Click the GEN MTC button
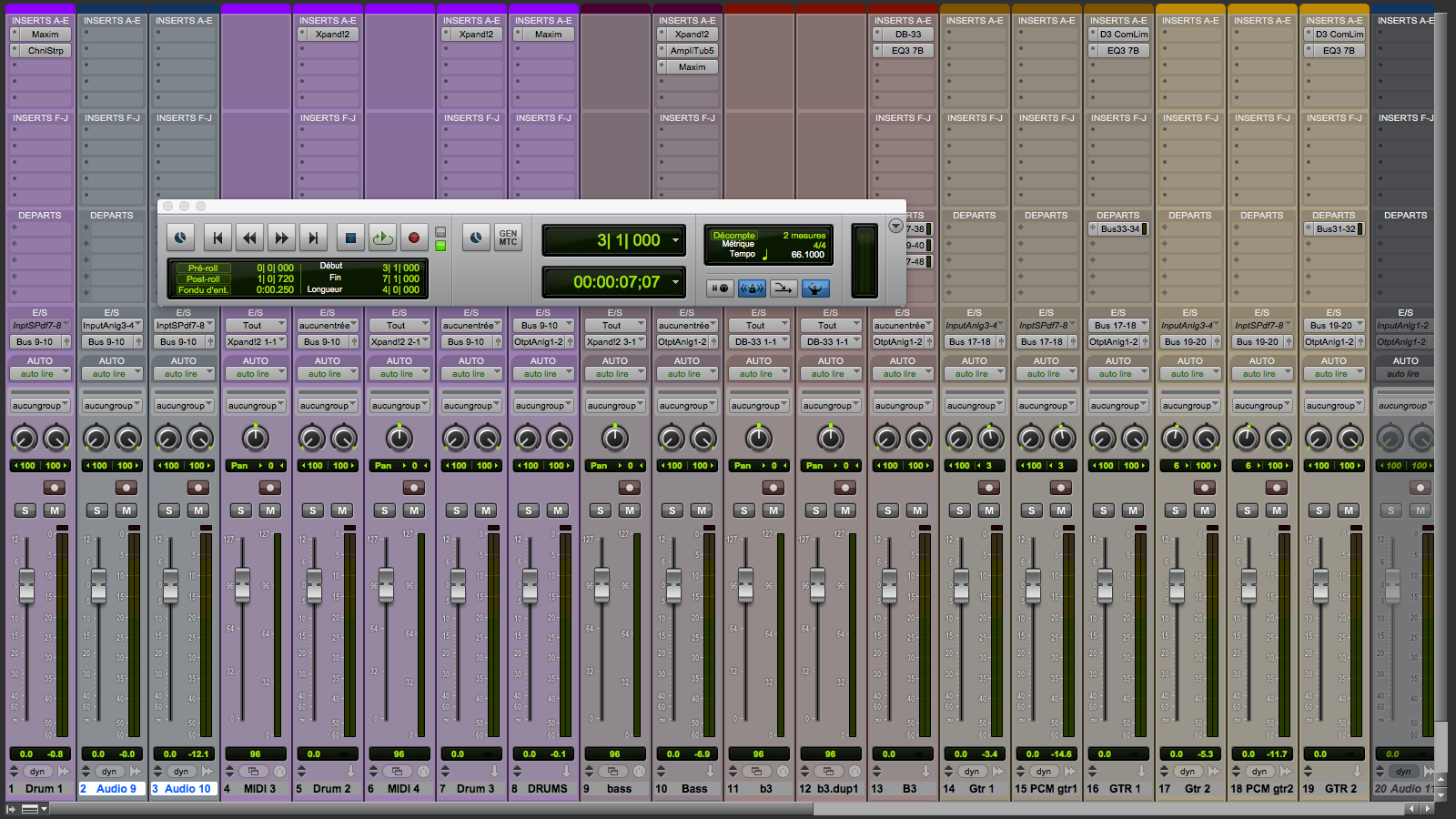Image resolution: width=1456 pixels, height=819 pixels. (x=508, y=238)
